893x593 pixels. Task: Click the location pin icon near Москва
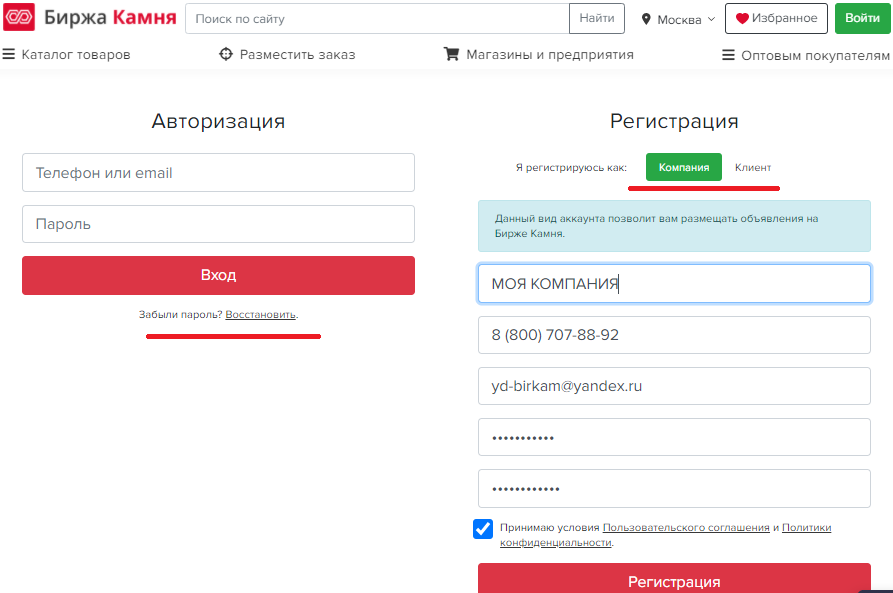click(646, 19)
